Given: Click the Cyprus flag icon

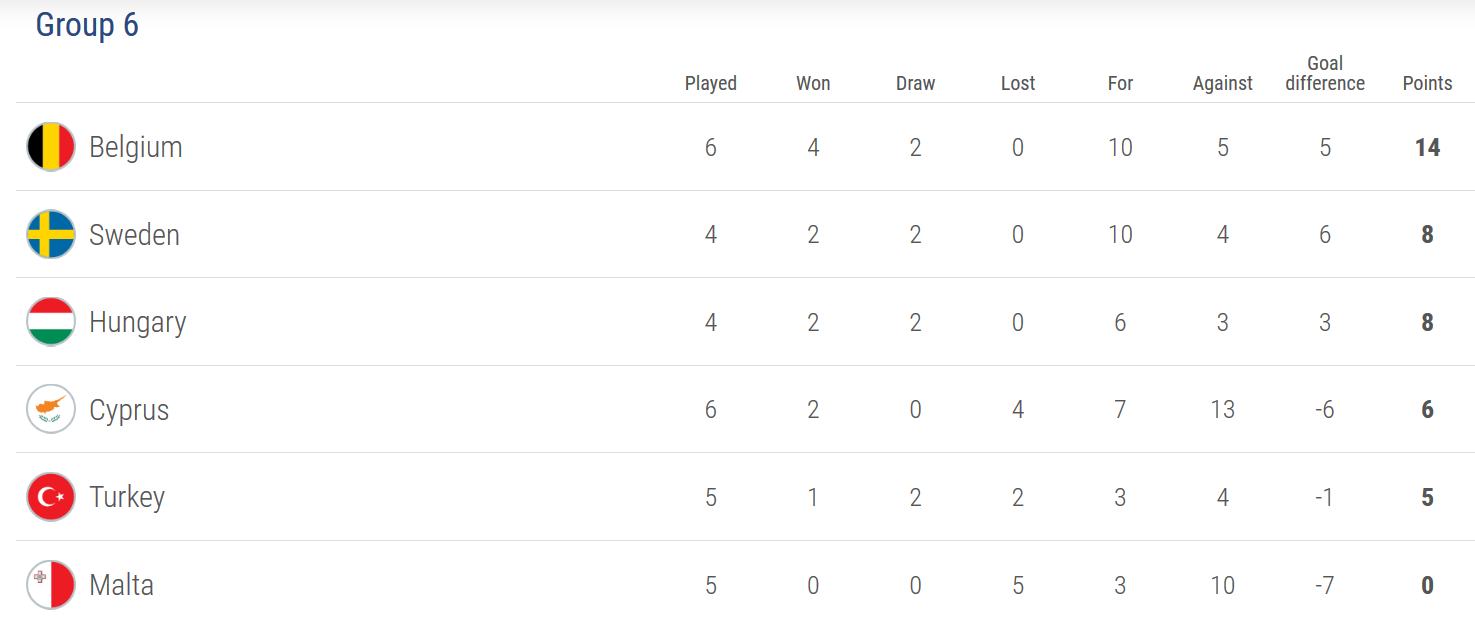Looking at the screenshot, I should click(51, 409).
